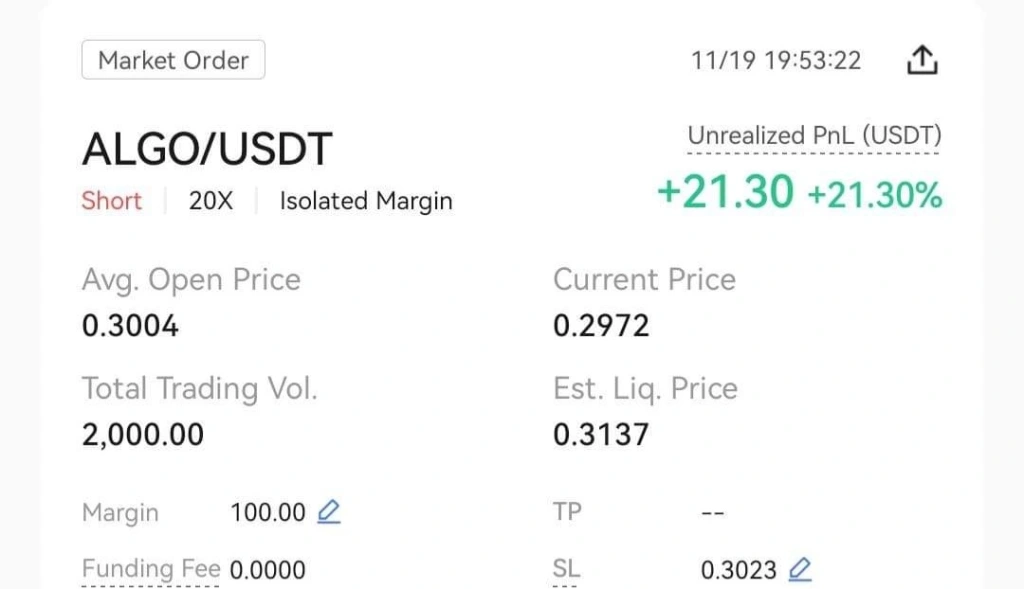Screen dimensions: 1024x589
Task: Click the +21.30 unrealized profit value
Action: click(725, 192)
